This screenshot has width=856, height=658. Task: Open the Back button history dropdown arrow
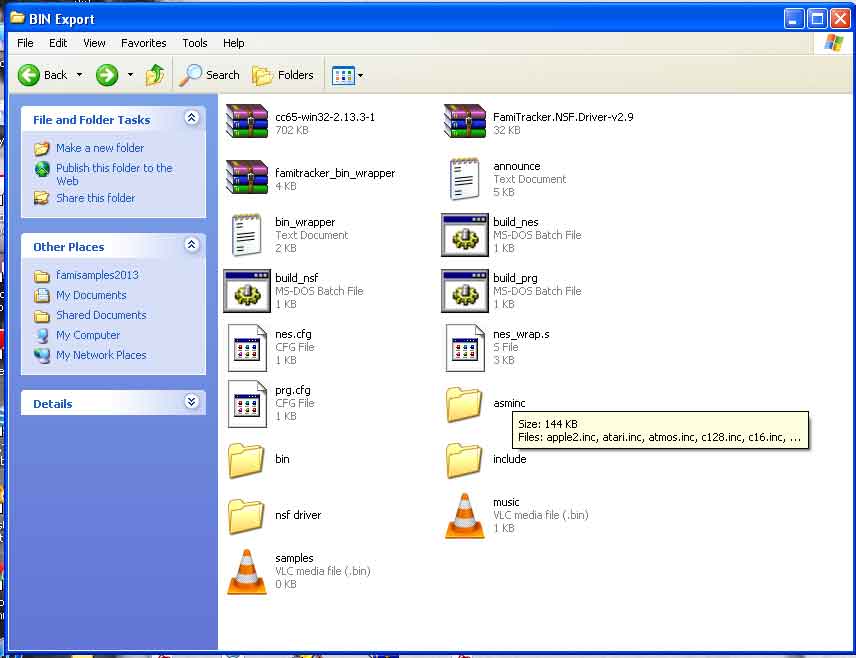tap(79, 75)
